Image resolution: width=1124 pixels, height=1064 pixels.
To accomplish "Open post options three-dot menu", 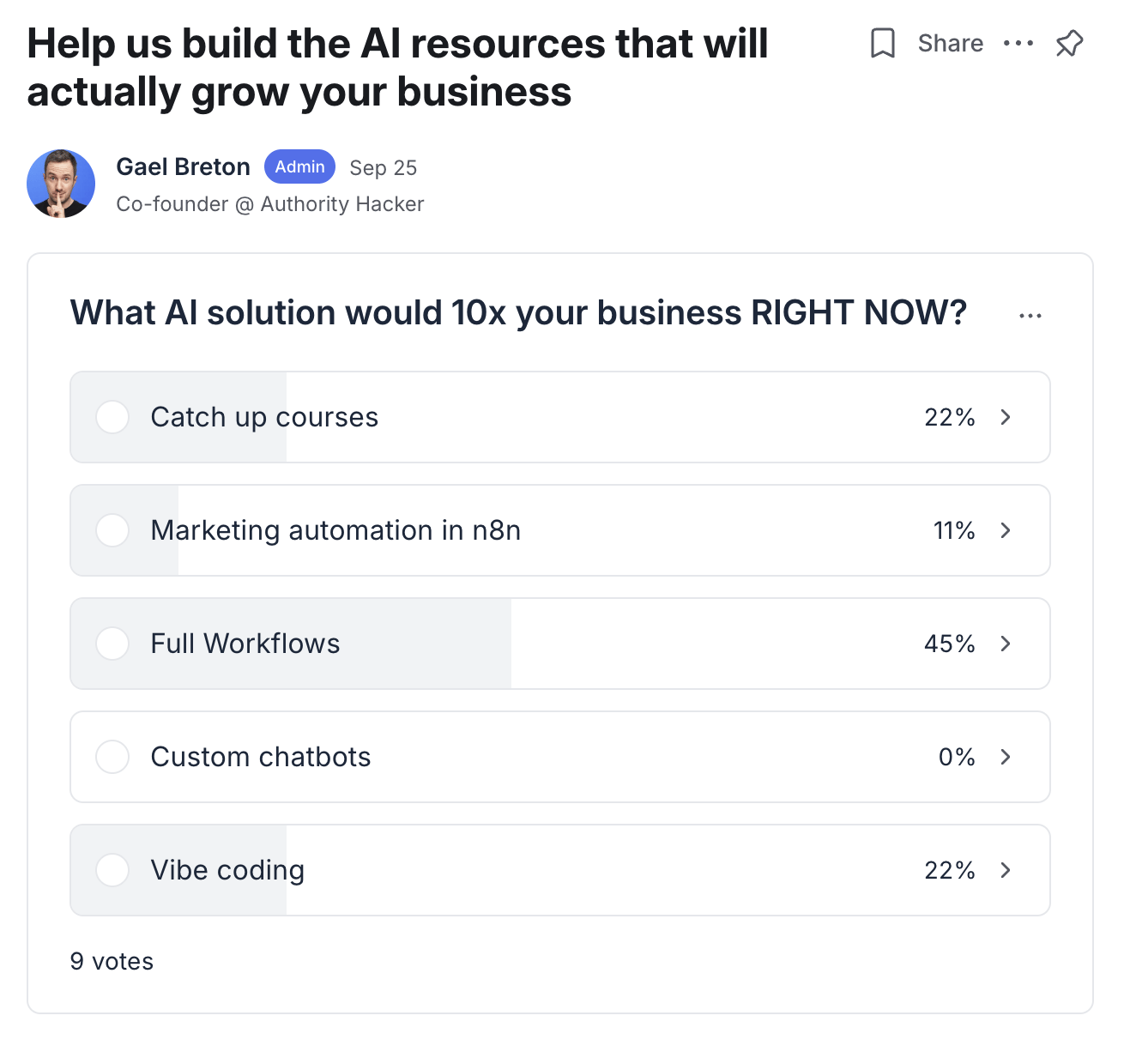I will click(1018, 43).
